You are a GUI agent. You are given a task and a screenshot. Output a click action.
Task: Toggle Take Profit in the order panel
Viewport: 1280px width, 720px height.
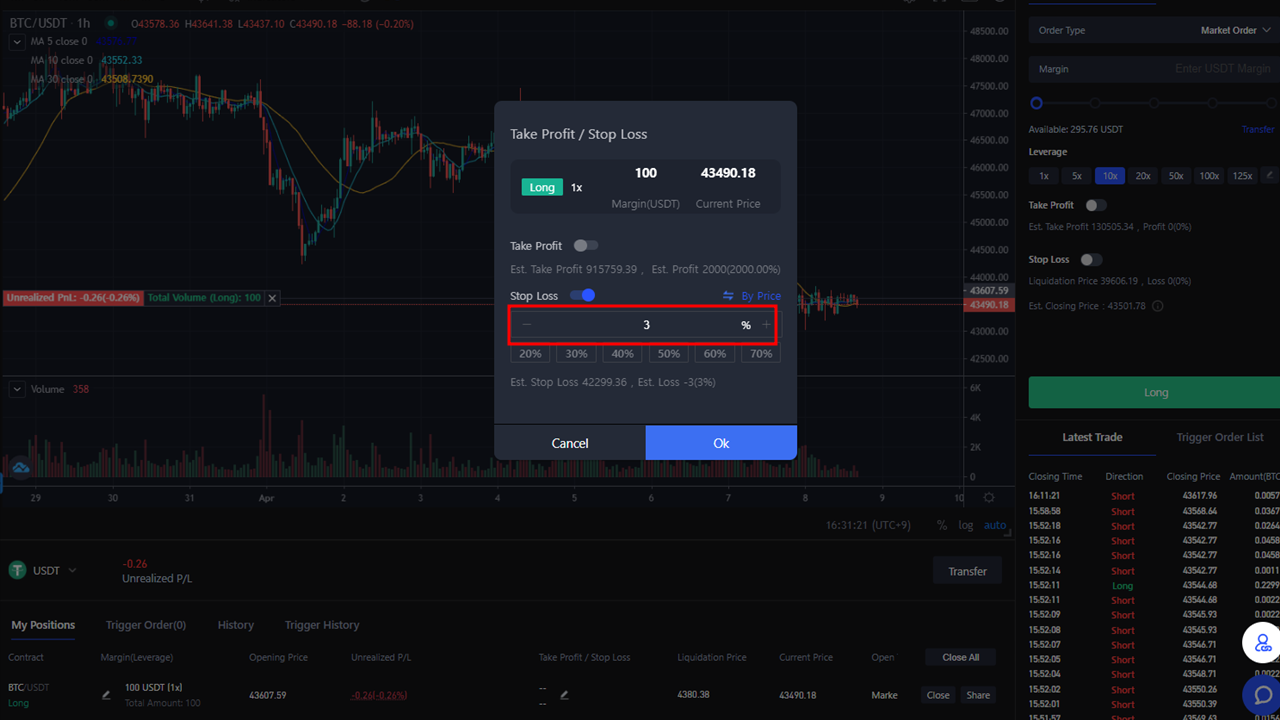tap(1096, 205)
